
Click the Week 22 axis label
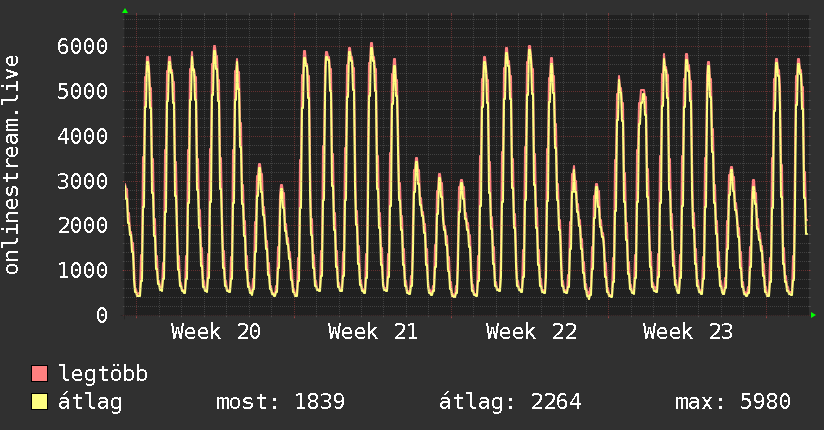(x=531, y=332)
